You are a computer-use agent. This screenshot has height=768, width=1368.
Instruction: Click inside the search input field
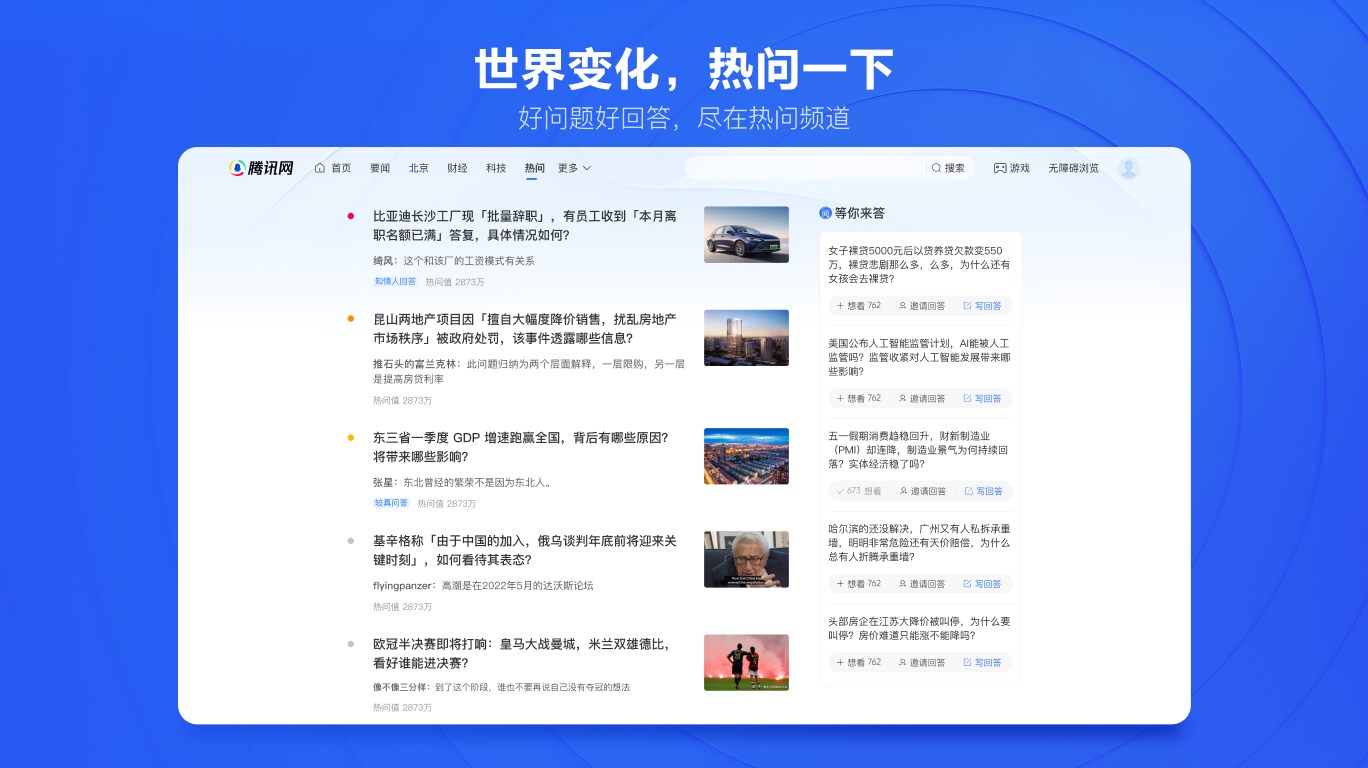pyautogui.click(x=805, y=168)
